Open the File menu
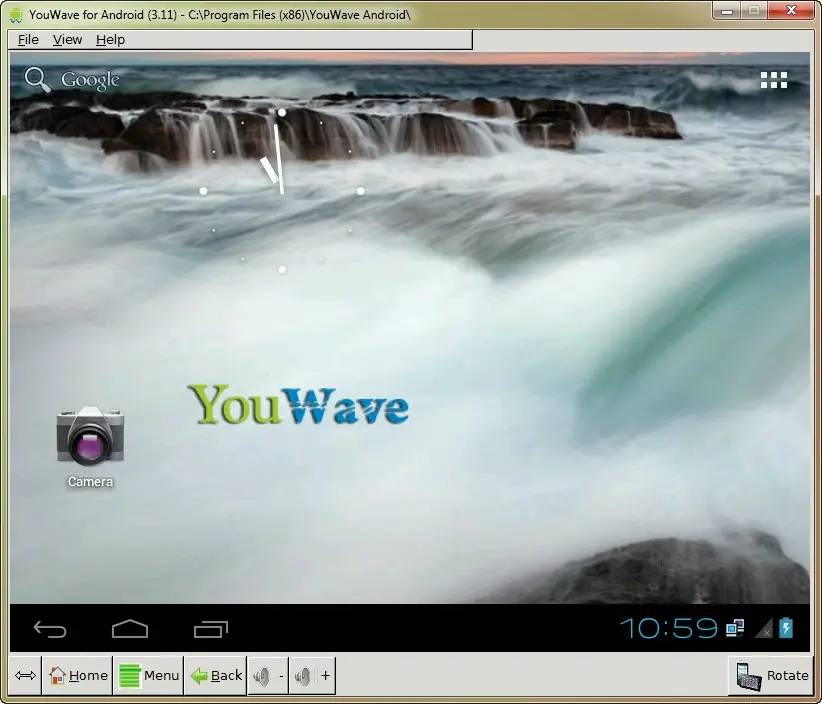This screenshot has height=704, width=822. 28,40
